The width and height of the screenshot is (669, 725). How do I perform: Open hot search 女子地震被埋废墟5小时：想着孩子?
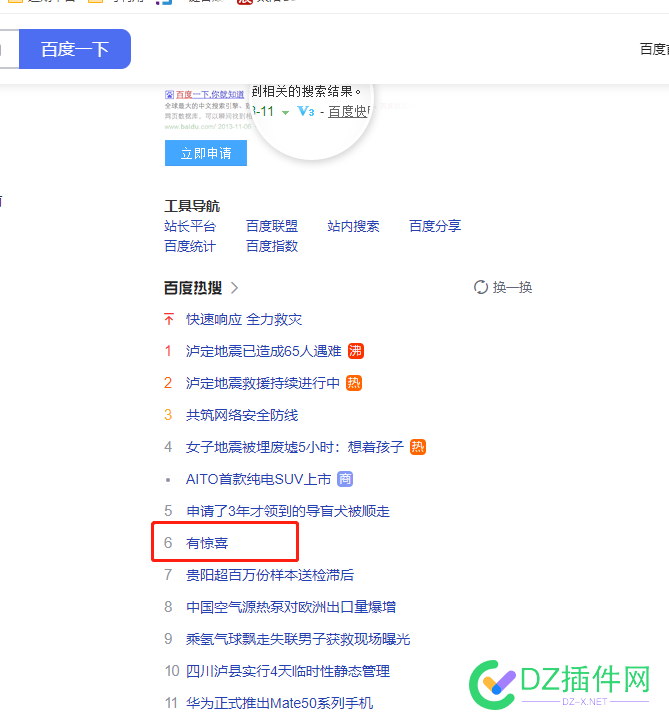coord(295,447)
